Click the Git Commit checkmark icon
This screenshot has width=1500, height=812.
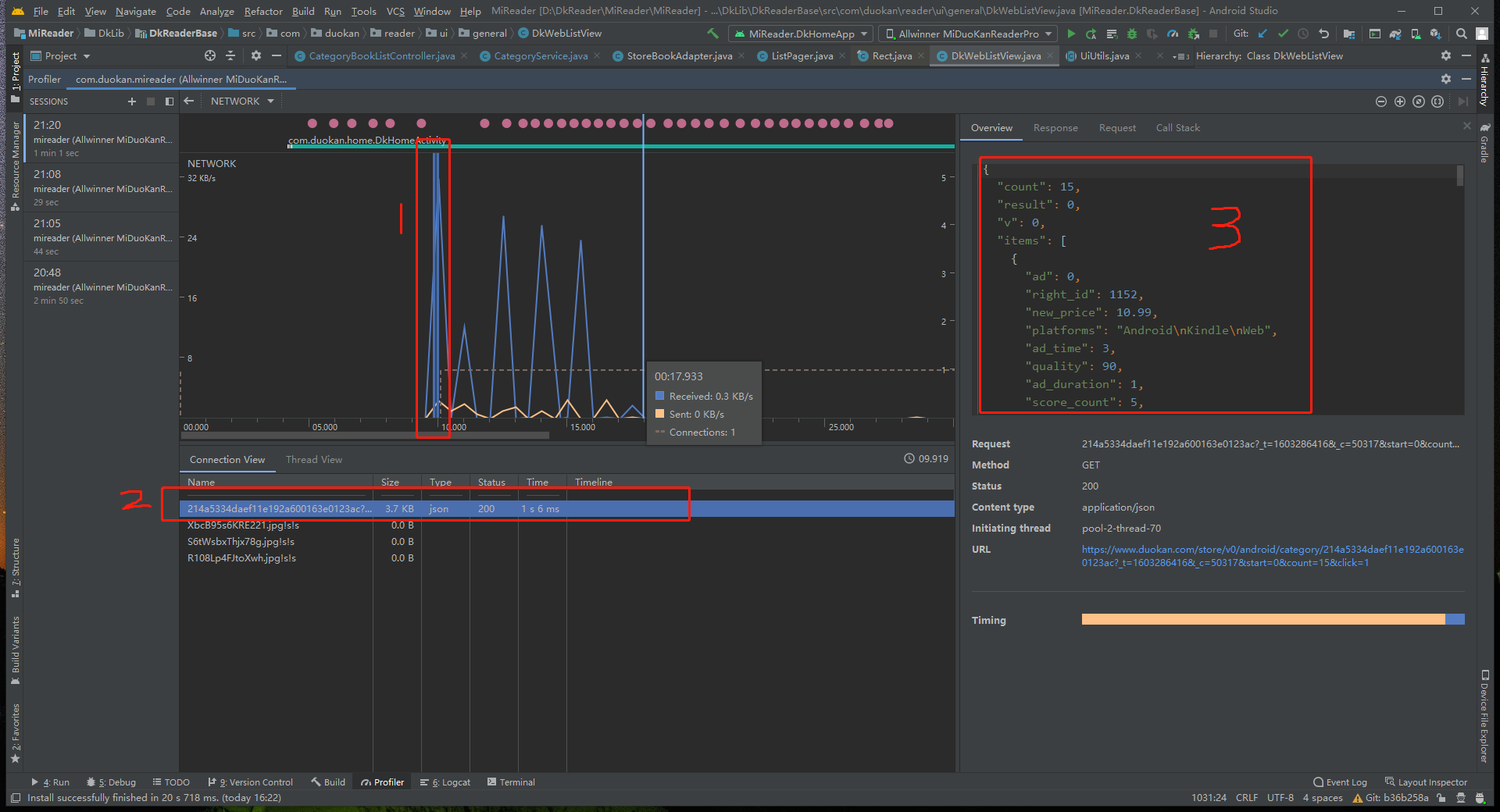pyautogui.click(x=1283, y=34)
